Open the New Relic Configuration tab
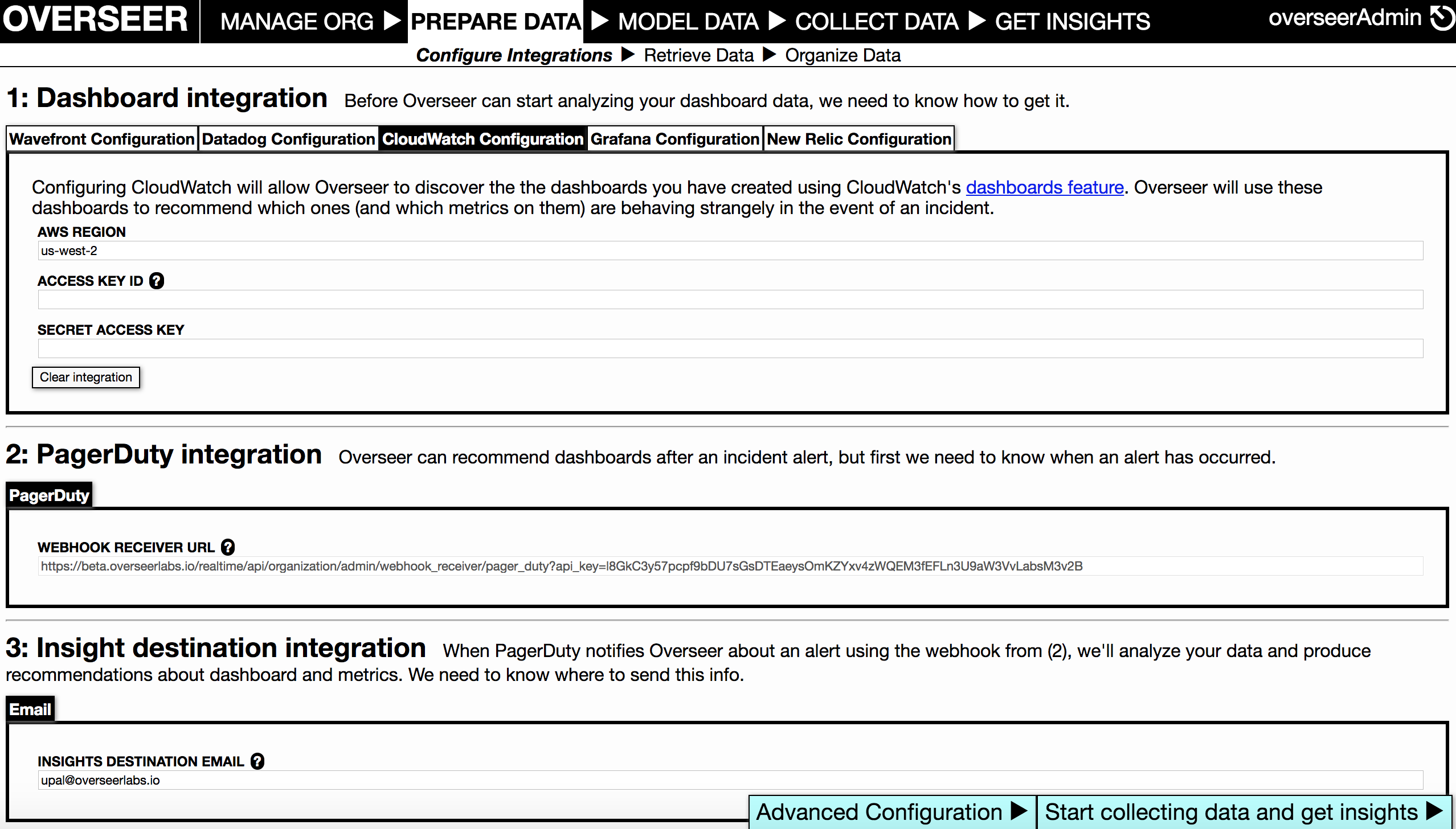 tap(859, 139)
